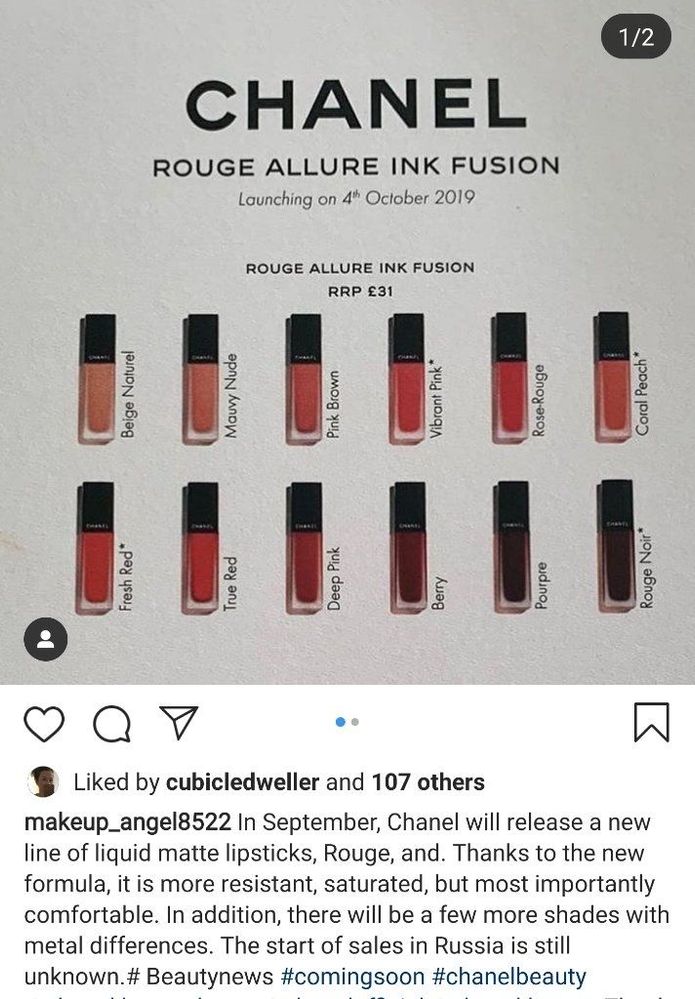Image resolution: width=695 pixels, height=999 pixels.
Task: Click the 1/2 image counter badge
Action: 636,37
